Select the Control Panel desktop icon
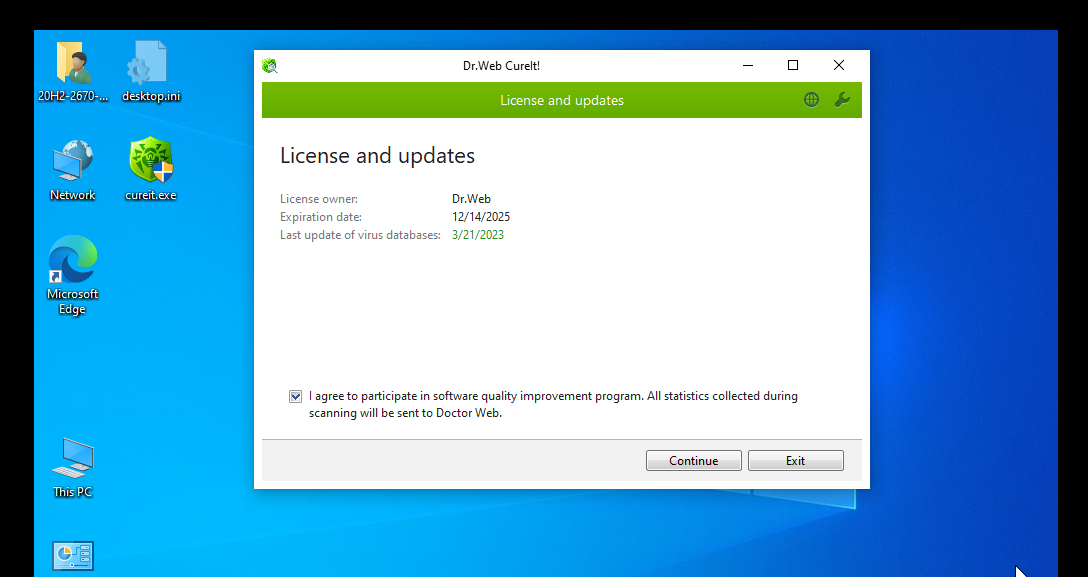 73,556
